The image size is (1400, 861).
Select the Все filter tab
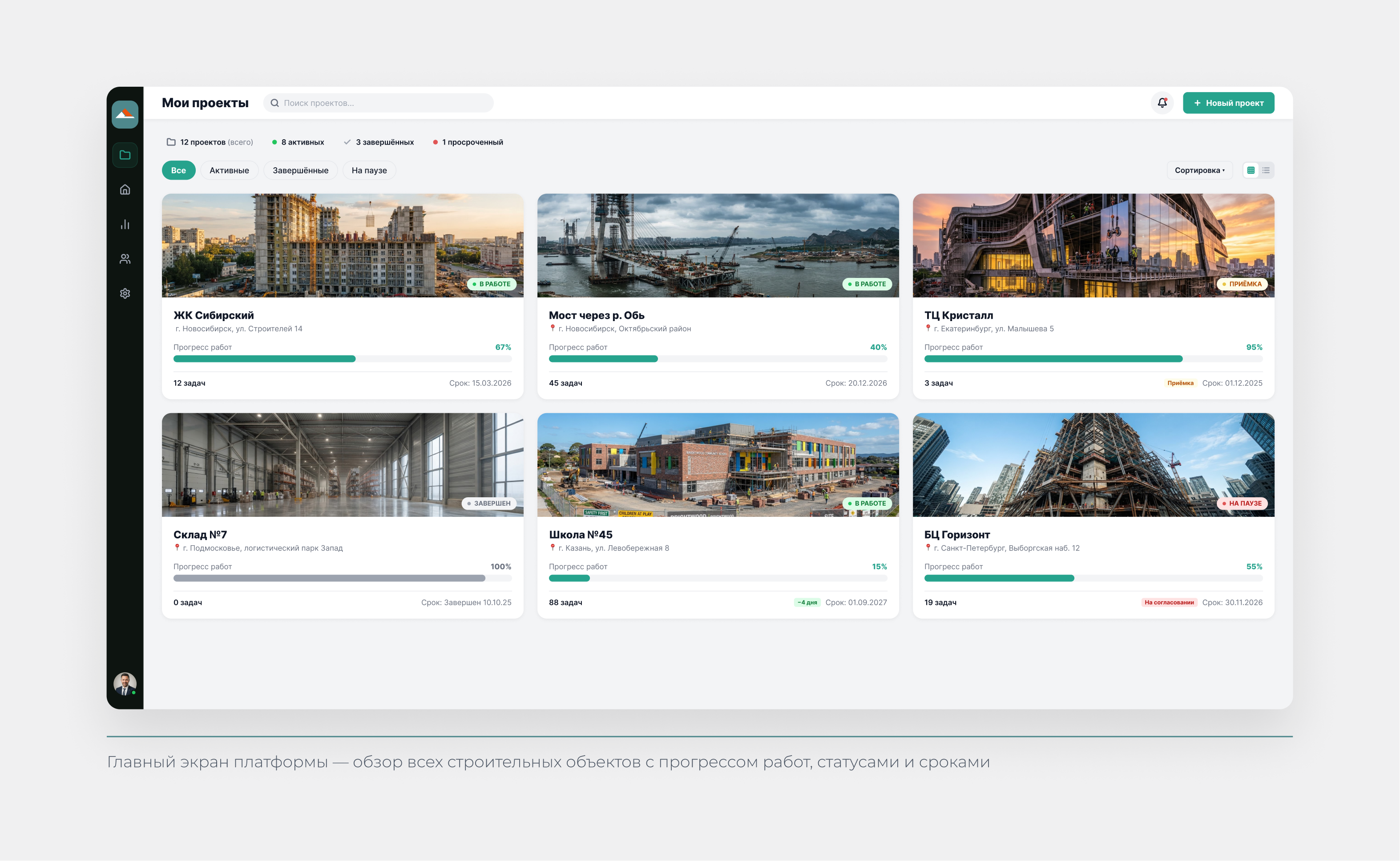(178, 170)
